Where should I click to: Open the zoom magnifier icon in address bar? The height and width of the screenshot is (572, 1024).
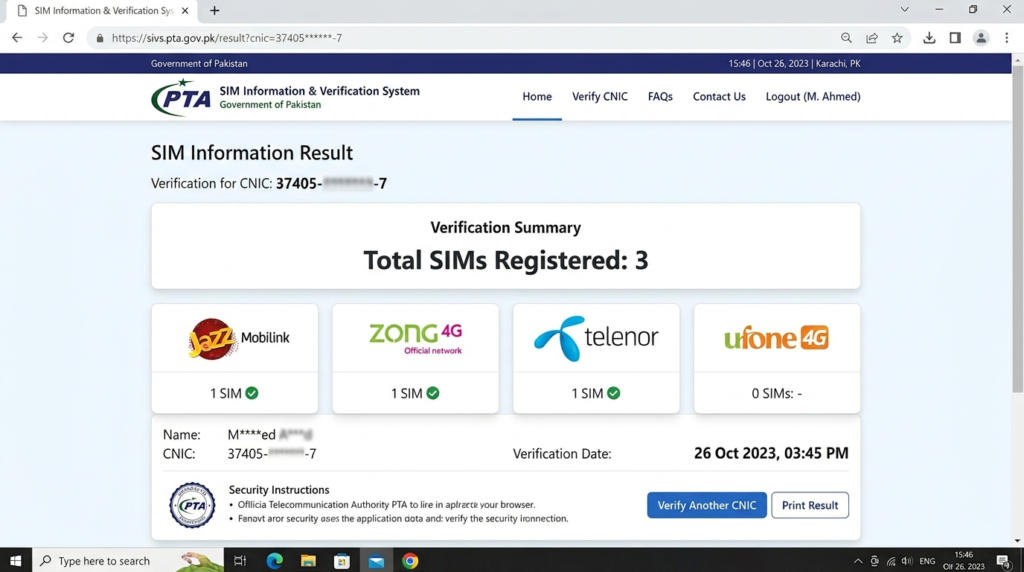point(846,38)
